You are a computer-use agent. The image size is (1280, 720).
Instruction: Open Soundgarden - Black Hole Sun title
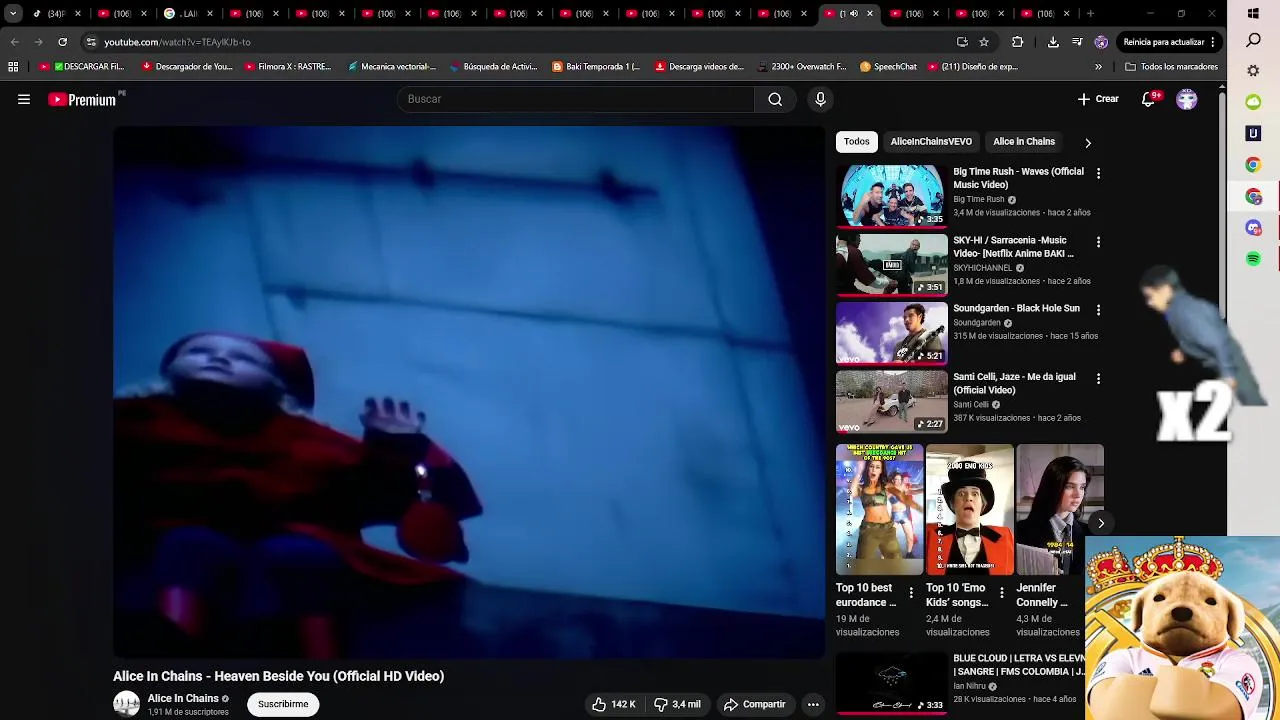click(1016, 309)
